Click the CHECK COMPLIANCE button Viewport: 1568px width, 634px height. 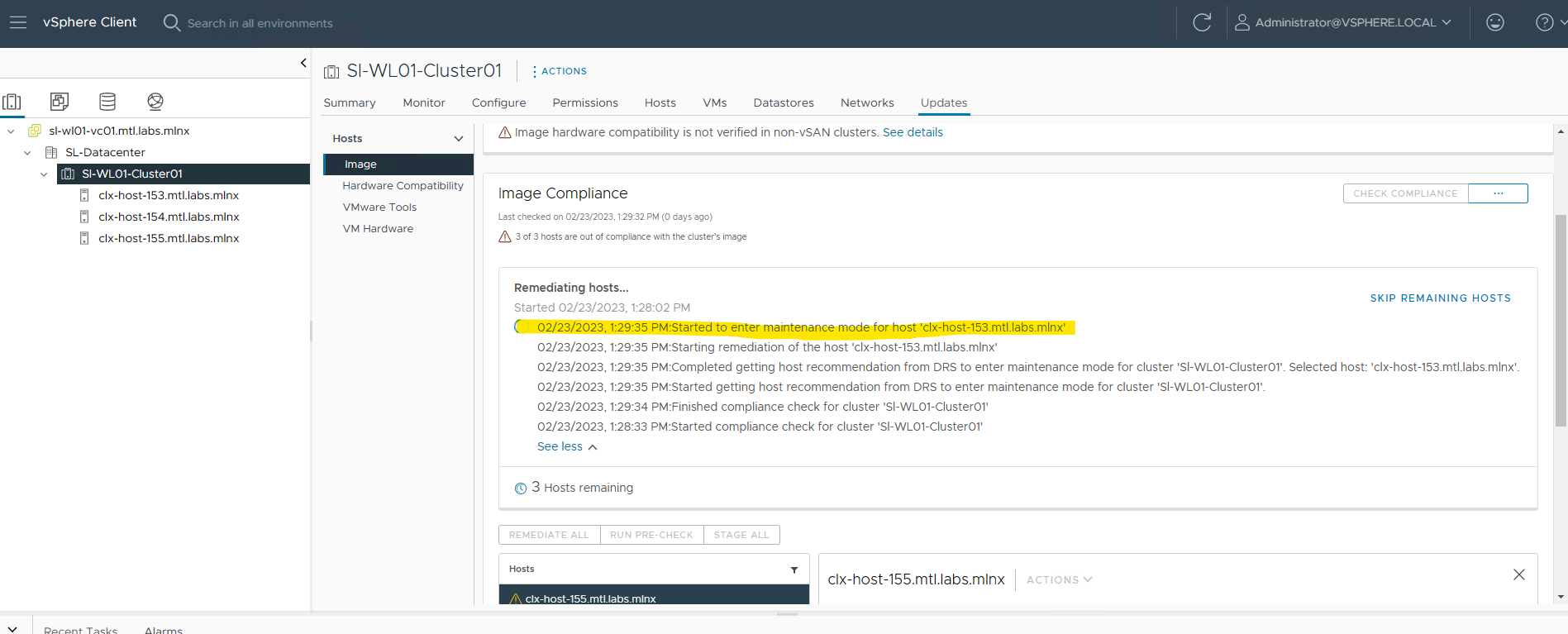tap(1406, 193)
